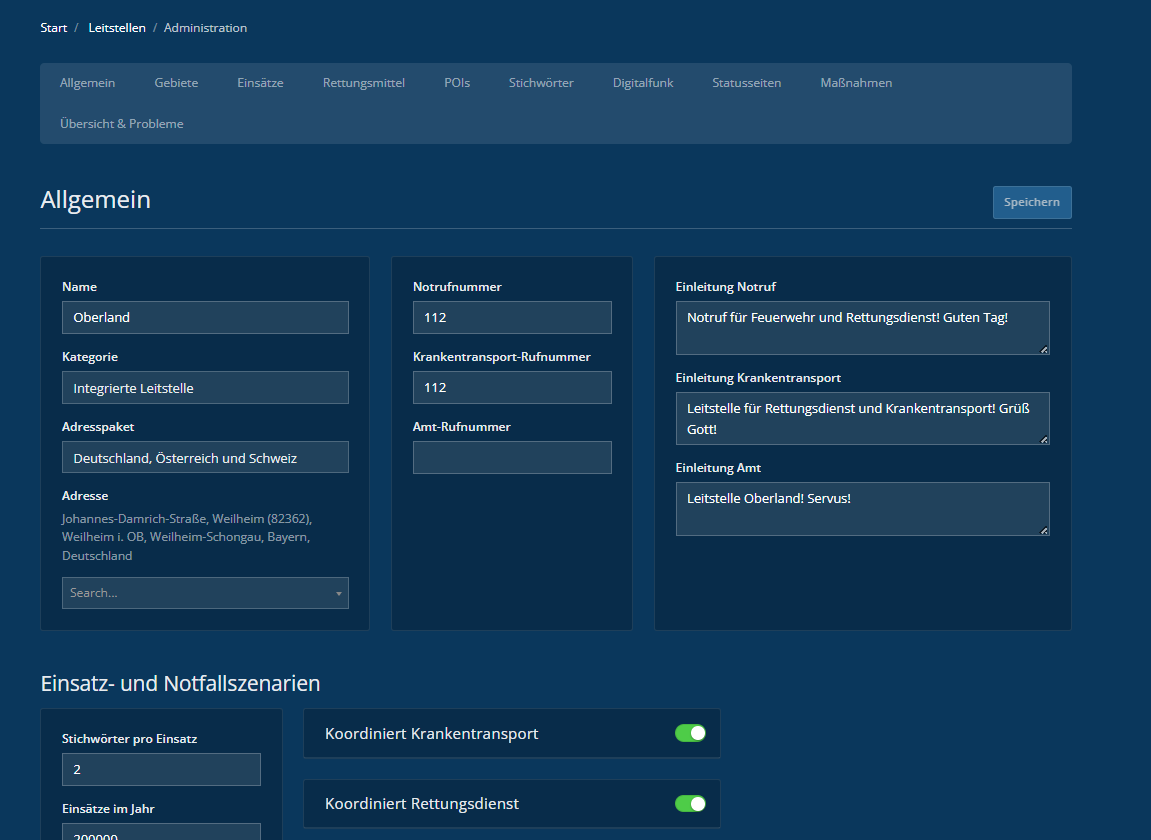Image resolution: width=1151 pixels, height=840 pixels.
Task: Click the Einleitung Notruf text area
Action: point(862,328)
